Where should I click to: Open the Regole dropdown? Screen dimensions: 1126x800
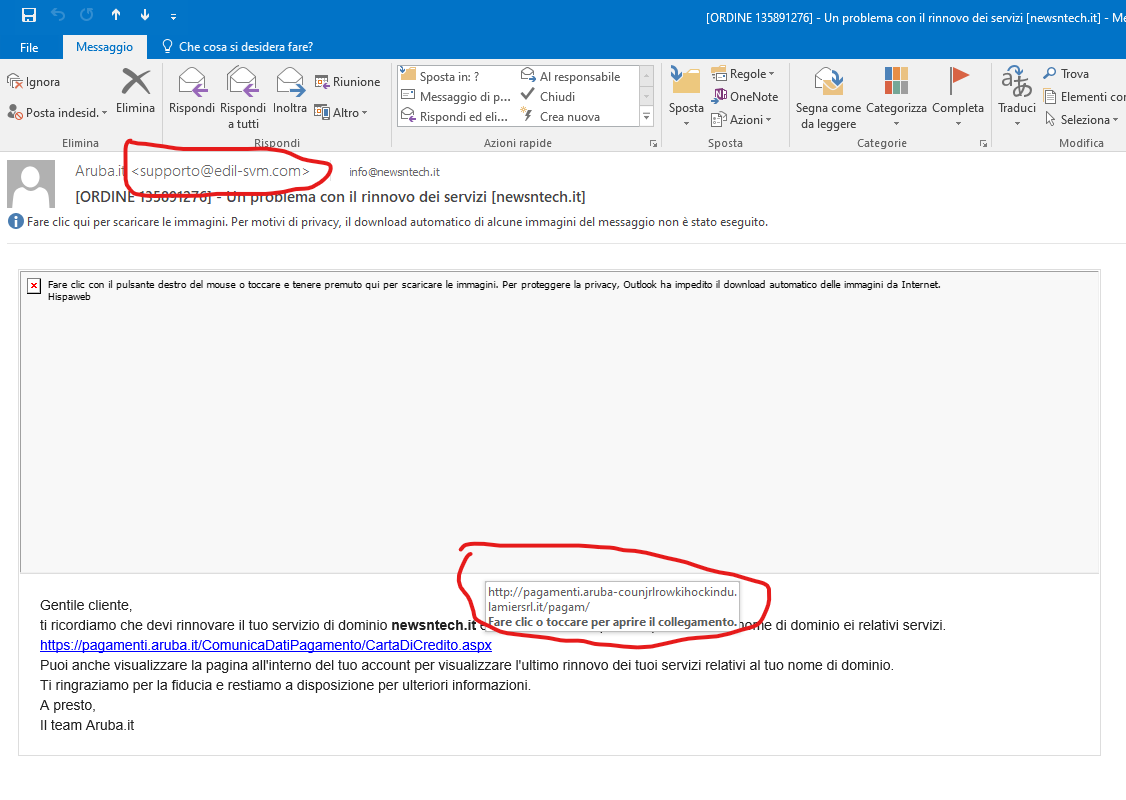[743, 74]
